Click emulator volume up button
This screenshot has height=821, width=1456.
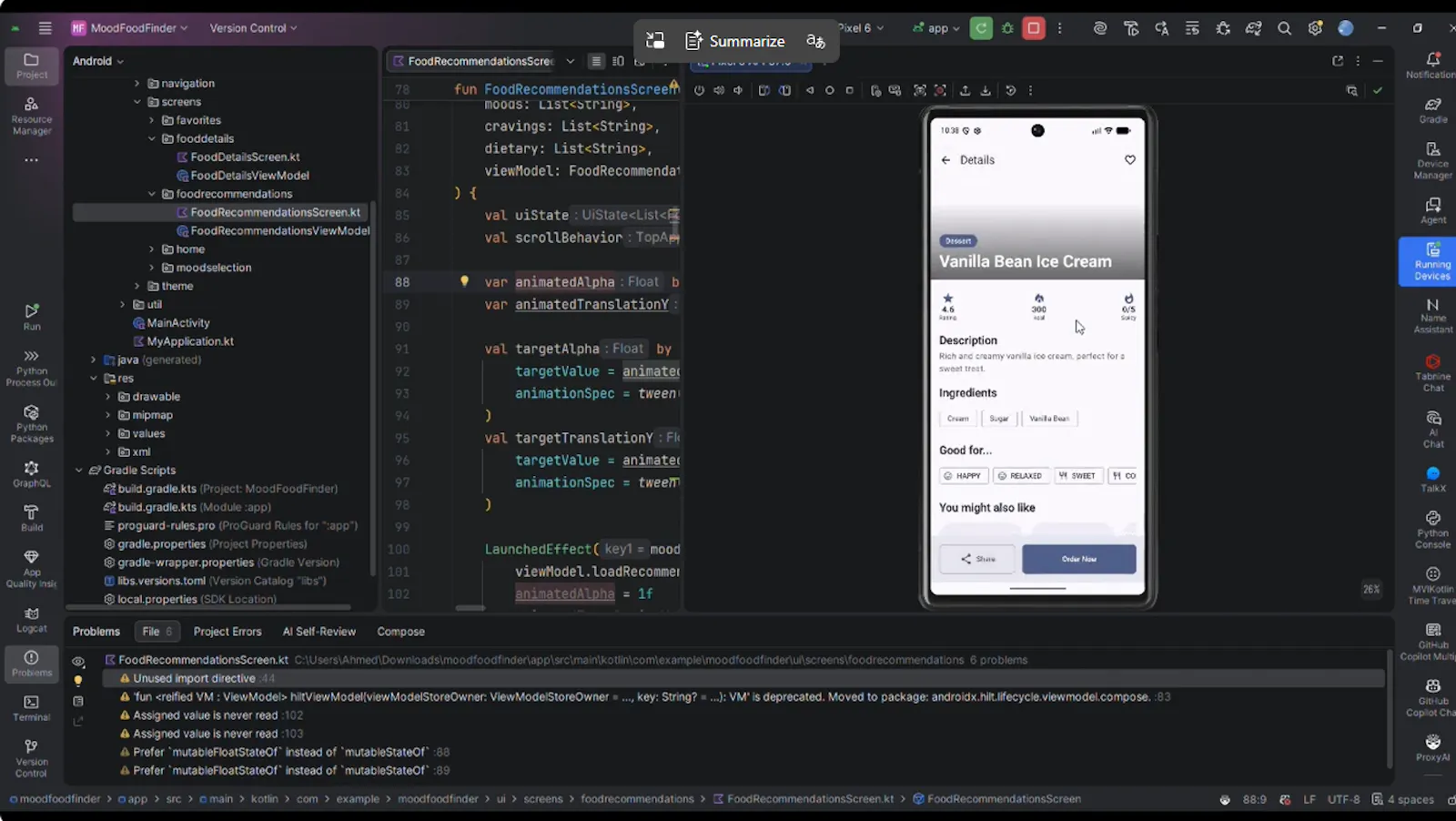point(719,90)
